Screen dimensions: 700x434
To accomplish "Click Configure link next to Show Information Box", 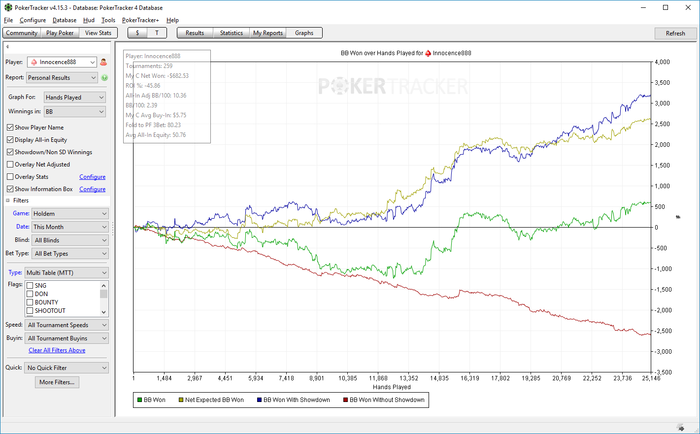I will [x=92, y=189].
